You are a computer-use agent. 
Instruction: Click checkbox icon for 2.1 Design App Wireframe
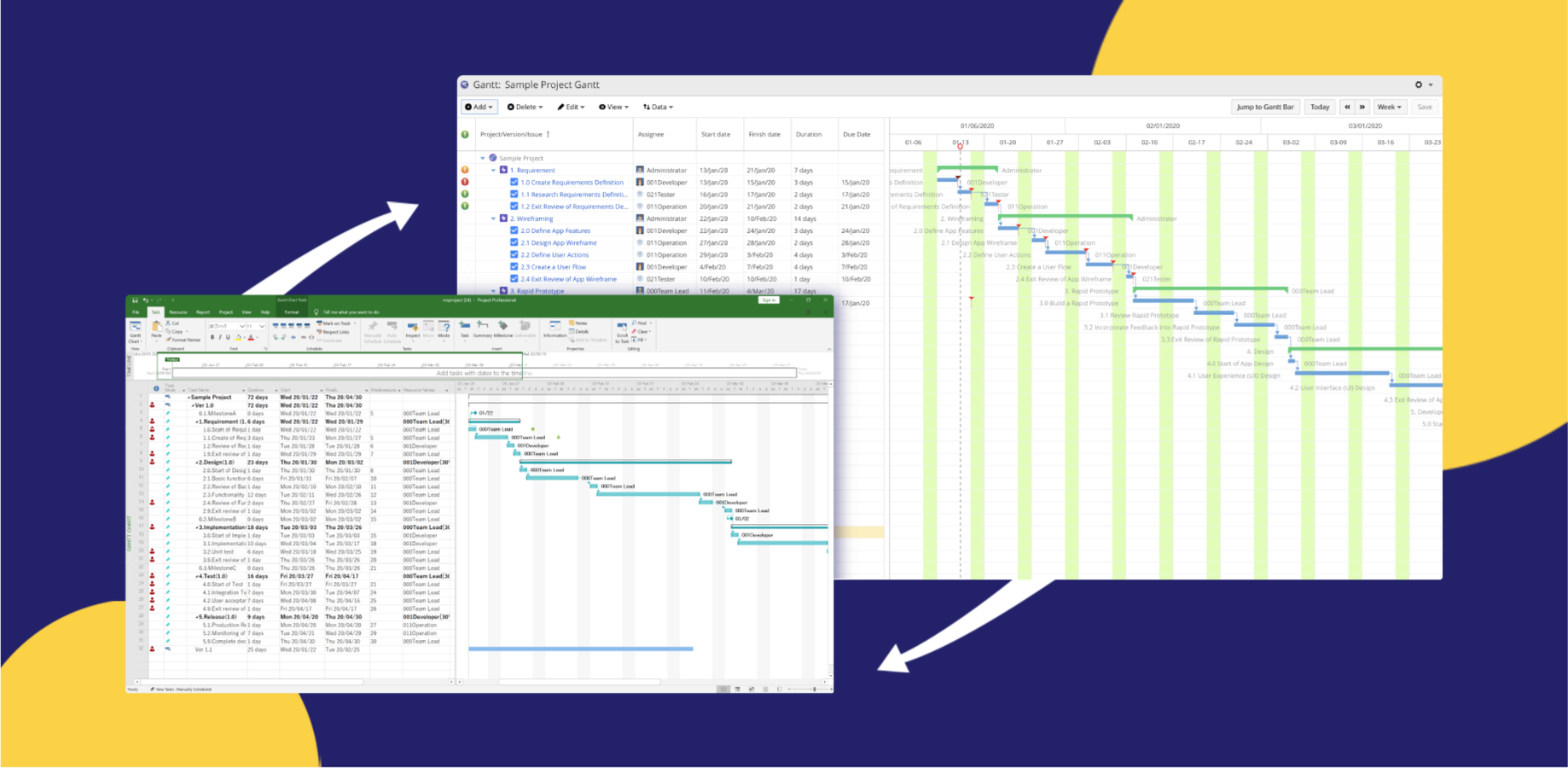pos(514,242)
